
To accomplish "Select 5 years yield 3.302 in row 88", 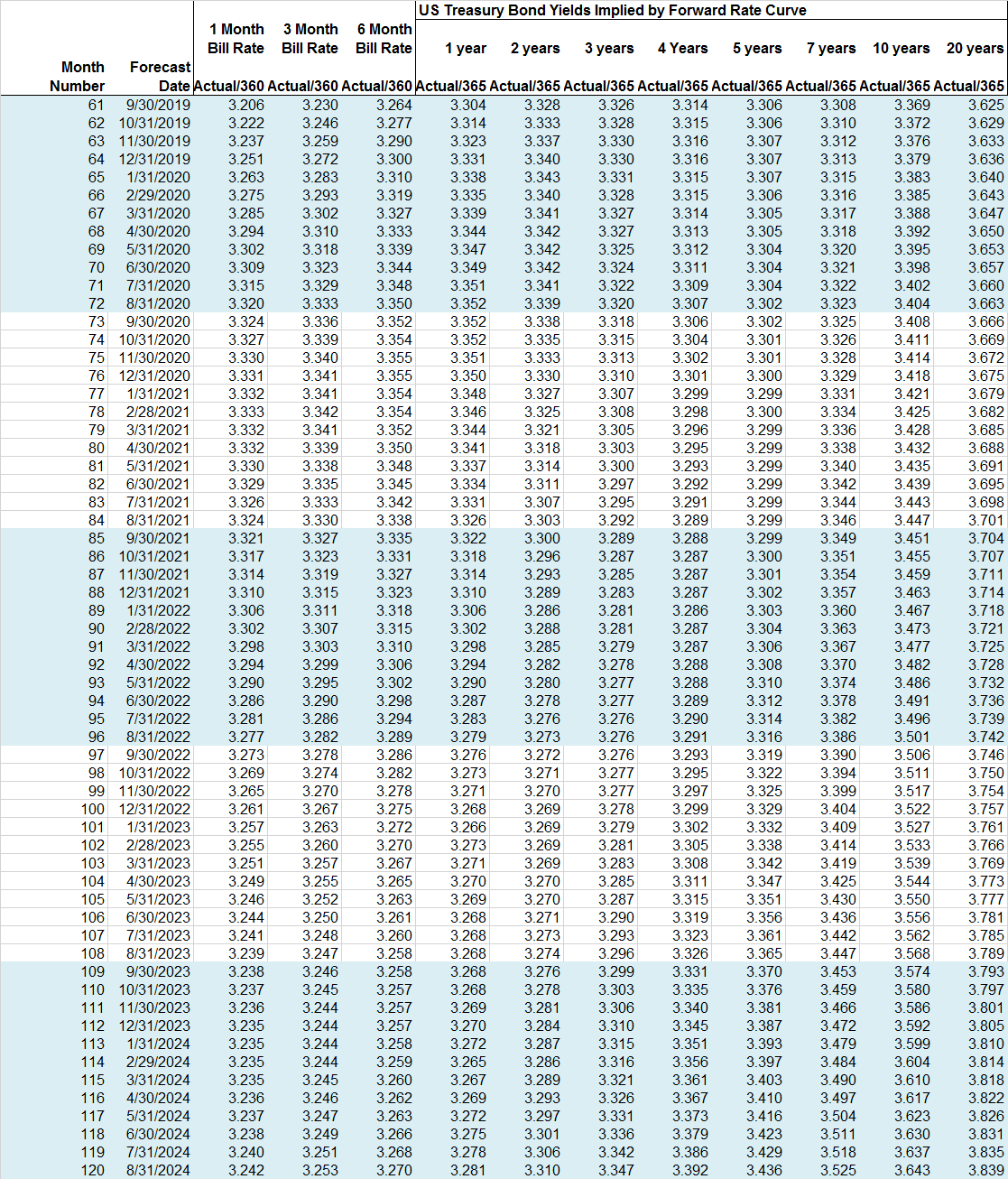I will [x=764, y=592].
